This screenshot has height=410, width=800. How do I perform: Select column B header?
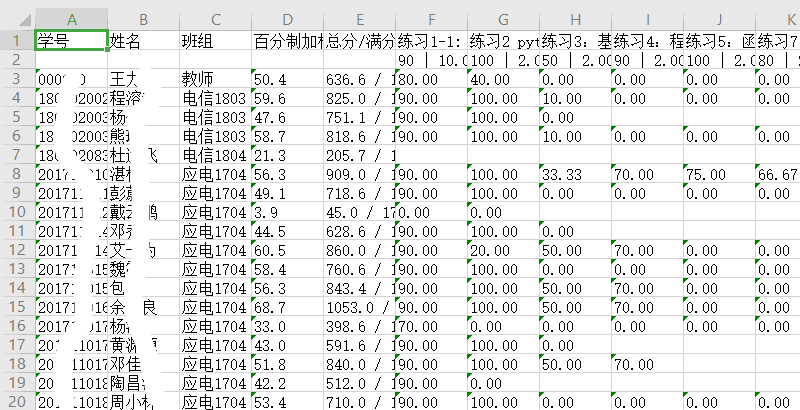[143, 20]
